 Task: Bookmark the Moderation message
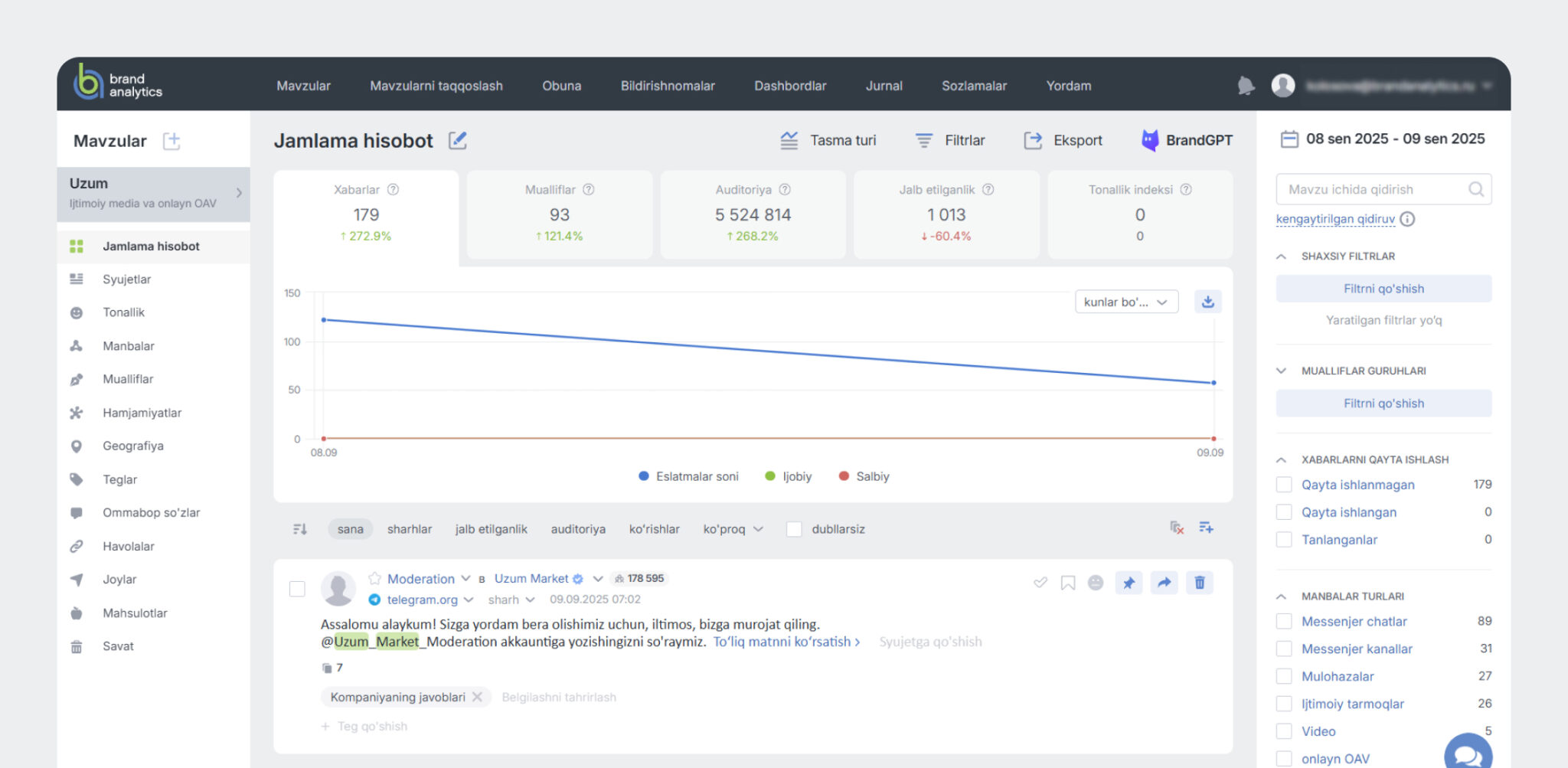click(x=1067, y=583)
